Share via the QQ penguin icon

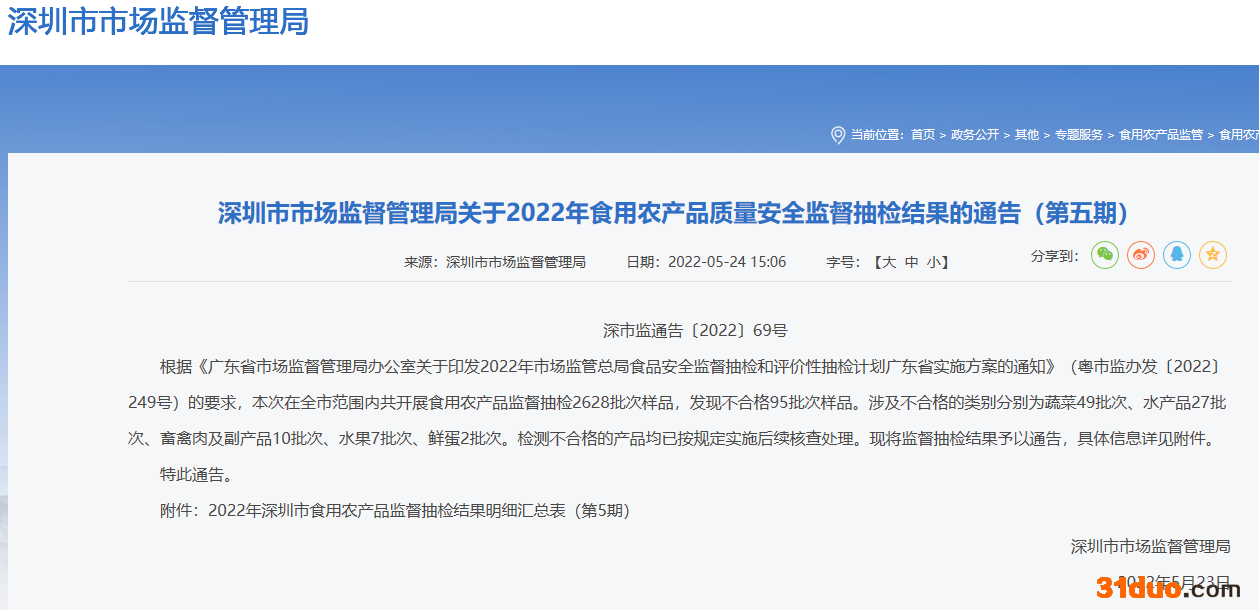(x=1176, y=255)
